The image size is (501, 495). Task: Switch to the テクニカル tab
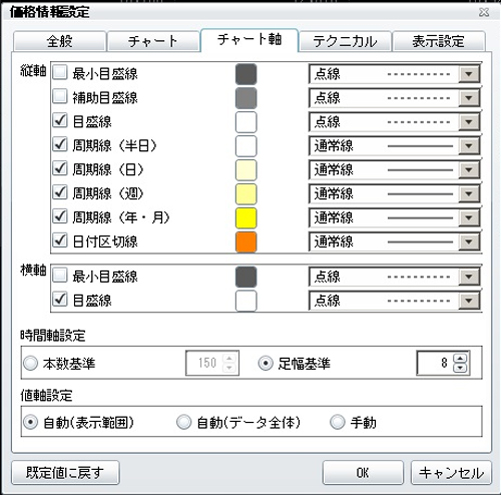coord(345,41)
